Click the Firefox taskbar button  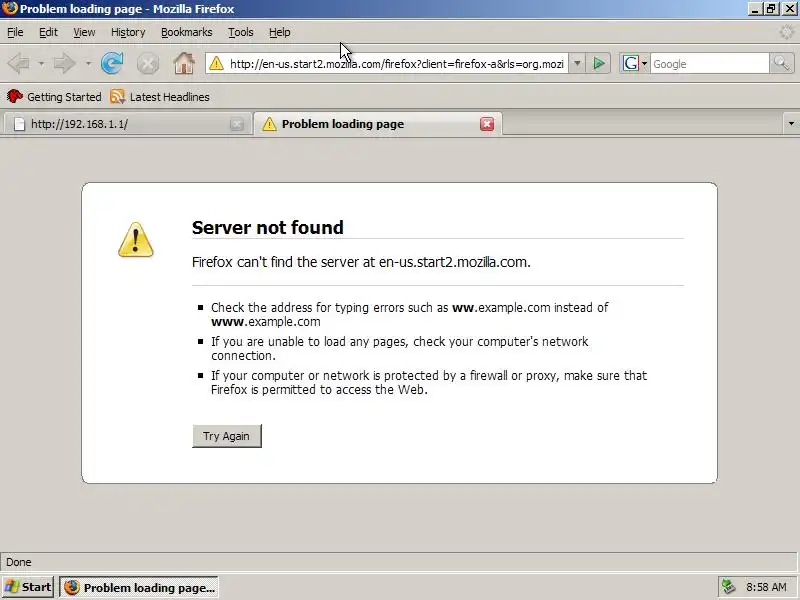(x=139, y=587)
